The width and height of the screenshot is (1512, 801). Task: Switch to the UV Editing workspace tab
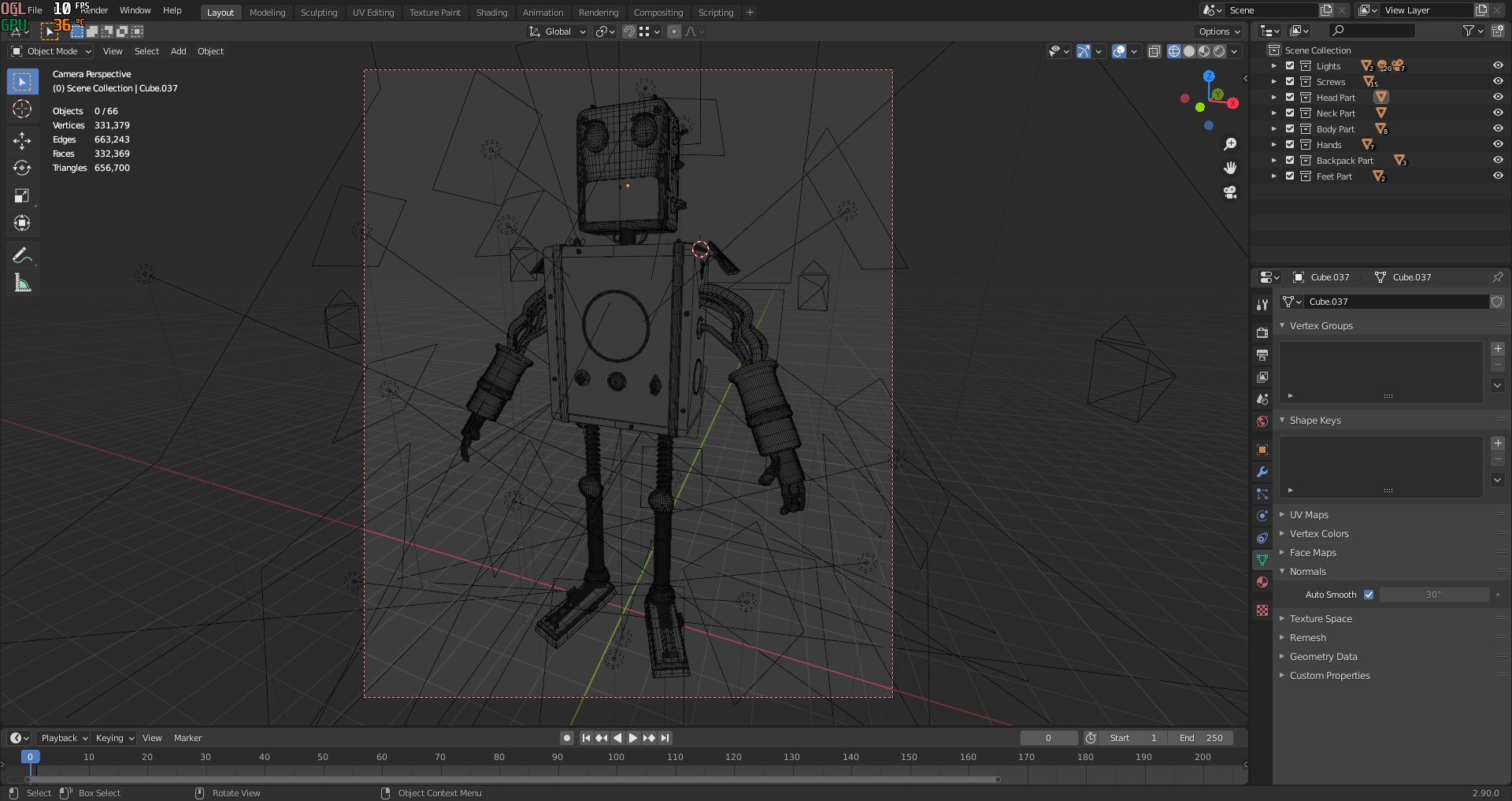373,13
